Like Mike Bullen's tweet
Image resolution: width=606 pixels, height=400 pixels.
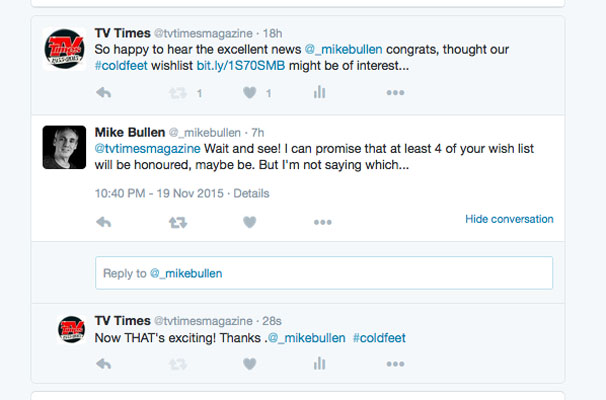[250, 222]
